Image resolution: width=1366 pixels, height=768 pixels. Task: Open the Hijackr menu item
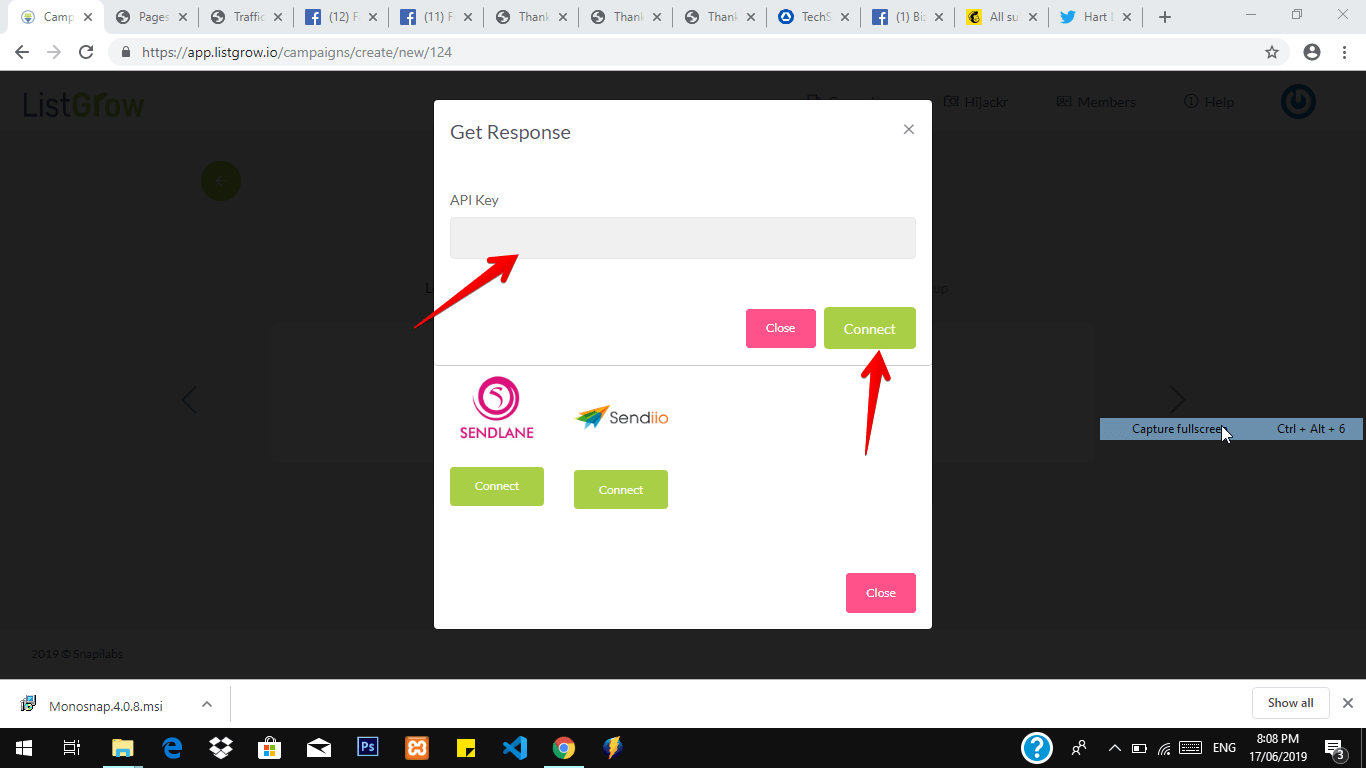pyautogui.click(x=976, y=102)
